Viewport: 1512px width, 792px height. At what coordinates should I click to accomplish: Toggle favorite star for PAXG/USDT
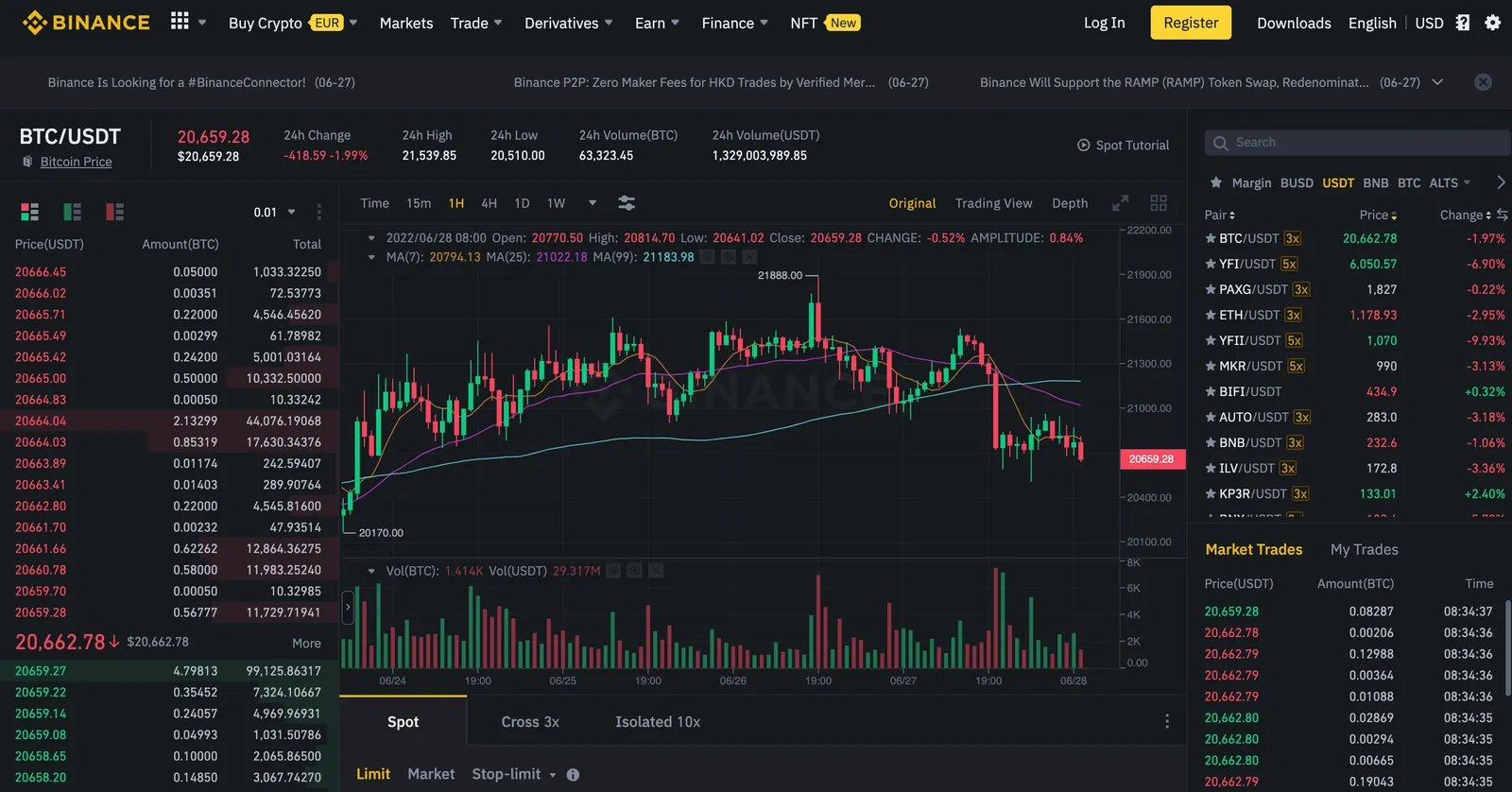(1211, 289)
